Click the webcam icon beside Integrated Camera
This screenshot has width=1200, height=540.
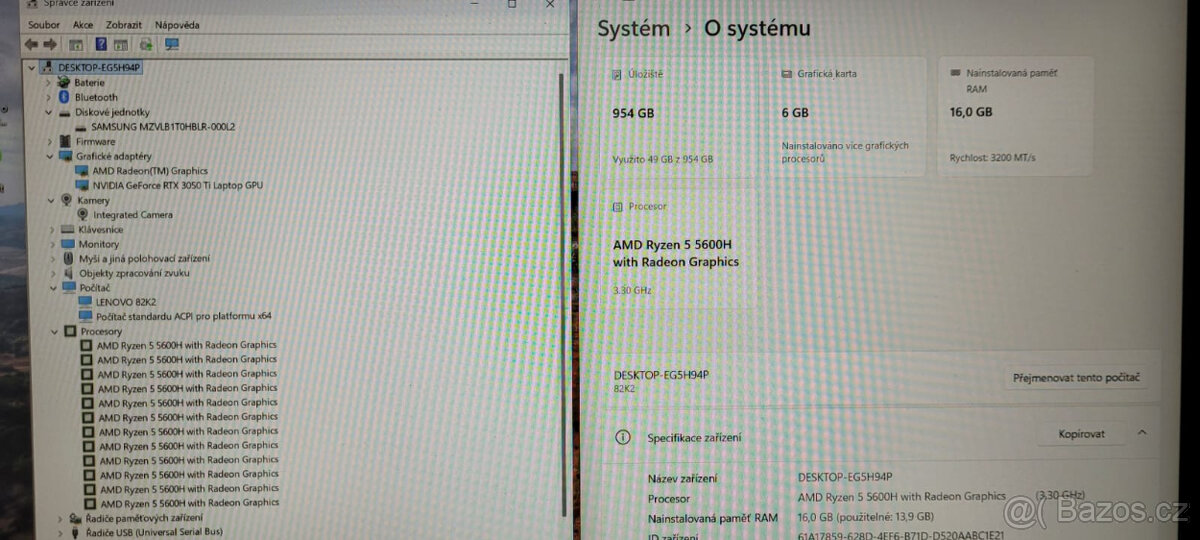coord(83,214)
